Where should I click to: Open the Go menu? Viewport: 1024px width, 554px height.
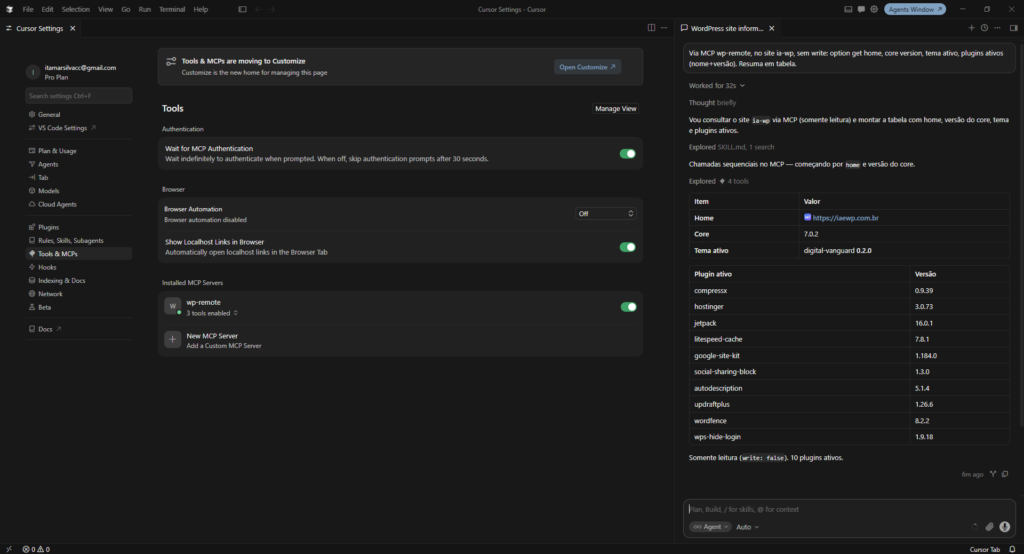(x=125, y=9)
